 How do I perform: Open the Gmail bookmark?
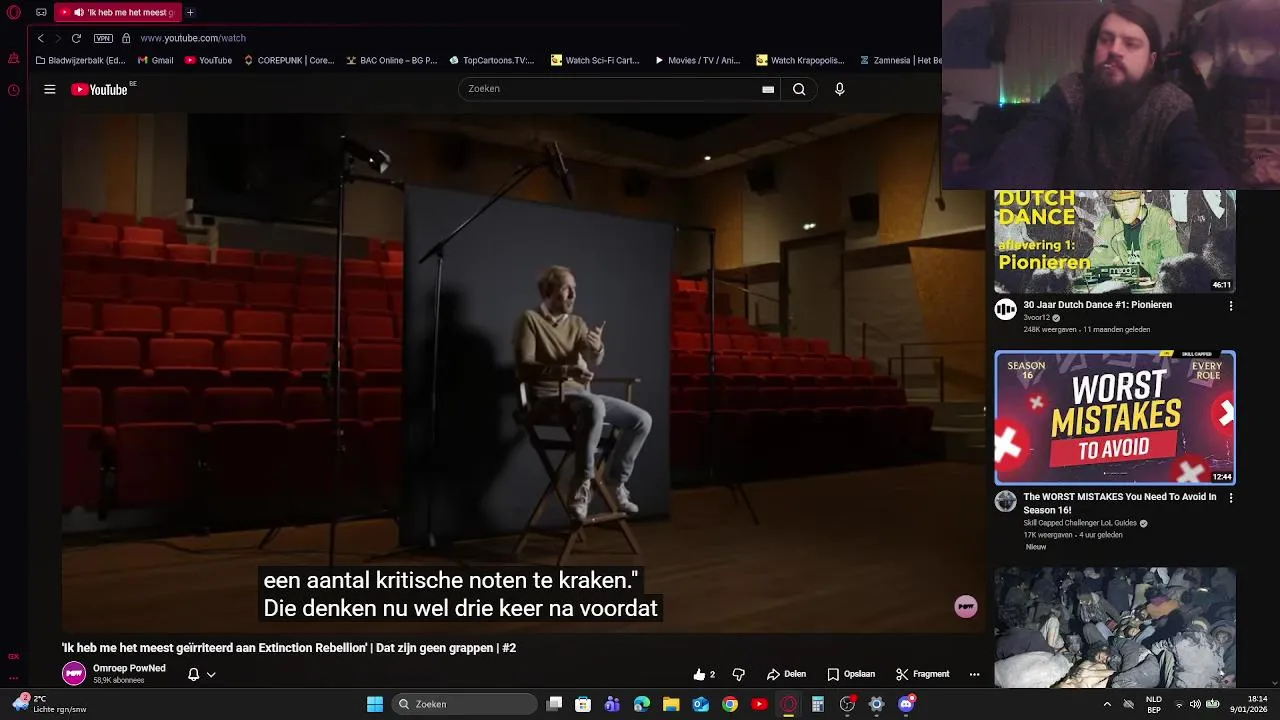(x=155, y=60)
